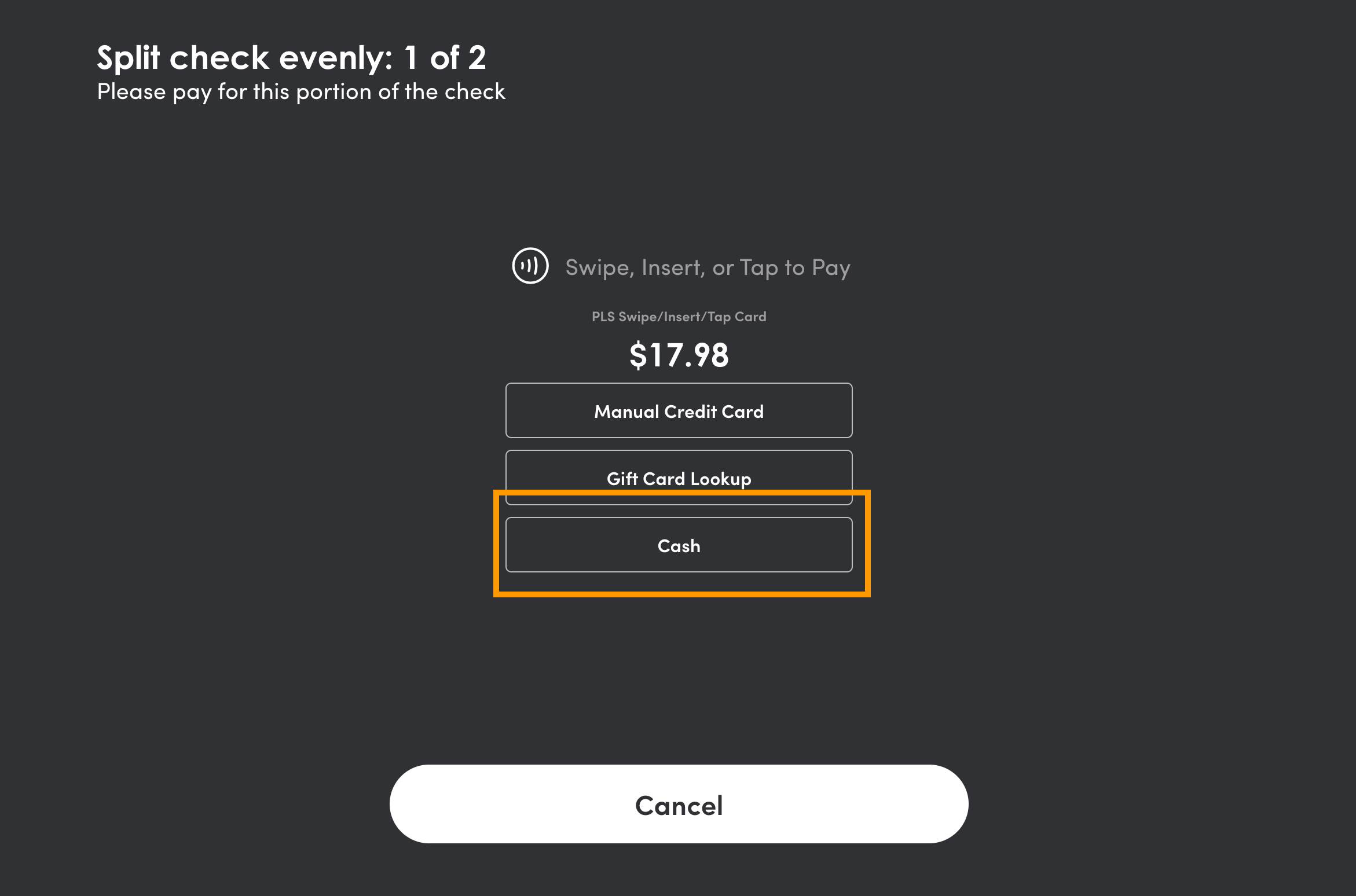Select the circular tap-to-pay wave symbol
Screen dimensions: 1356x896
point(530,266)
